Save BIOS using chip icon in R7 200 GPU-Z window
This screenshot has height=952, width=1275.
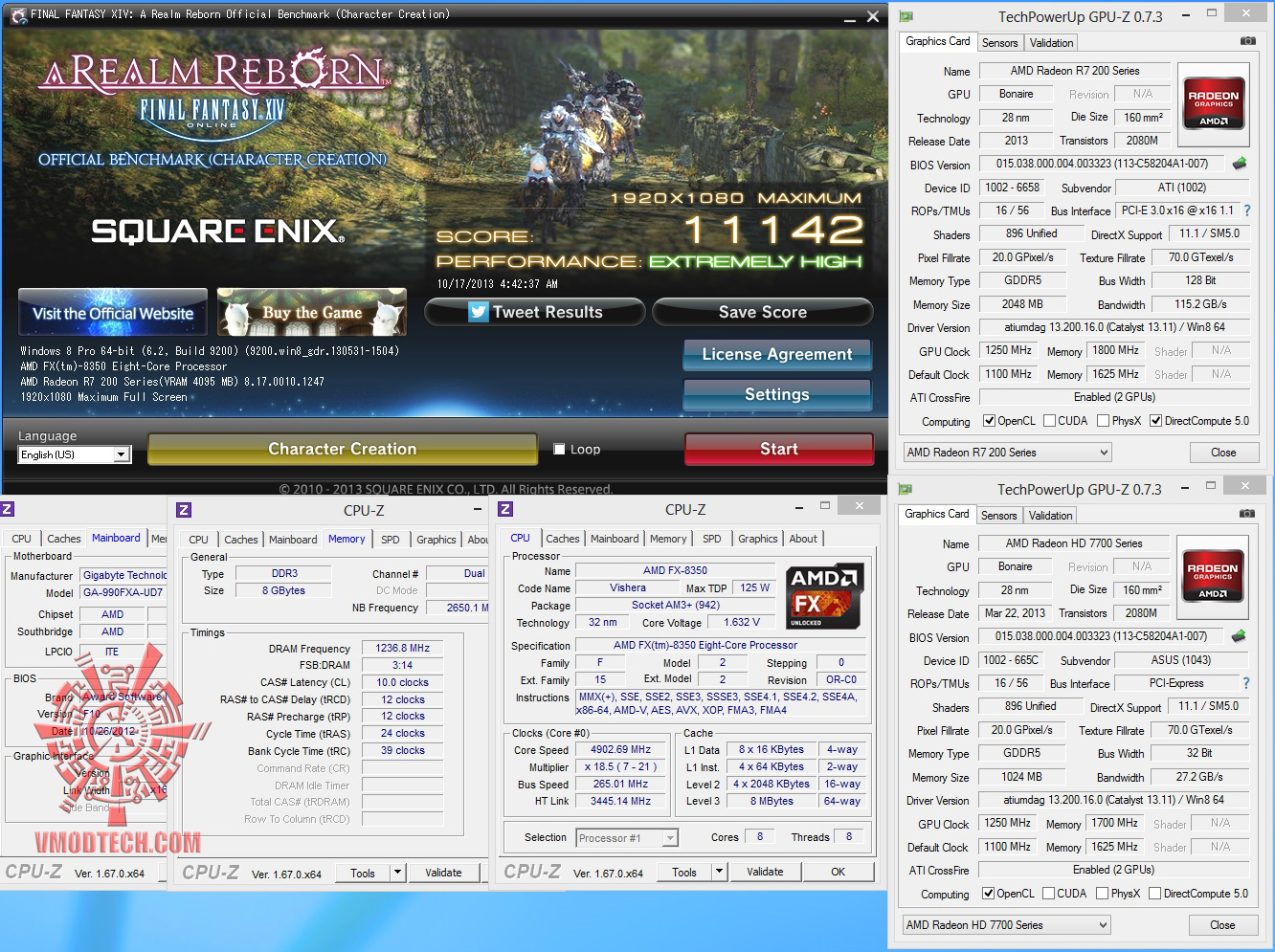click(x=1240, y=164)
